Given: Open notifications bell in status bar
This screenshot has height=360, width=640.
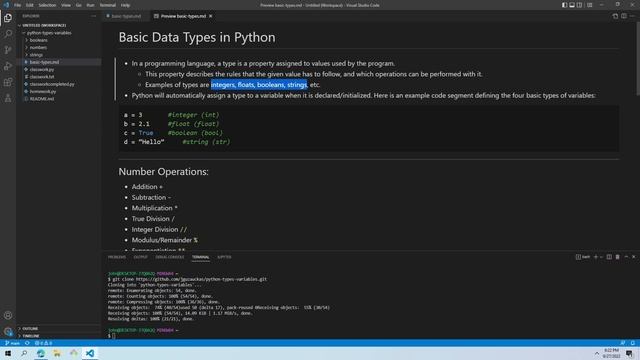Looking at the screenshot, I should click(x=633, y=343).
